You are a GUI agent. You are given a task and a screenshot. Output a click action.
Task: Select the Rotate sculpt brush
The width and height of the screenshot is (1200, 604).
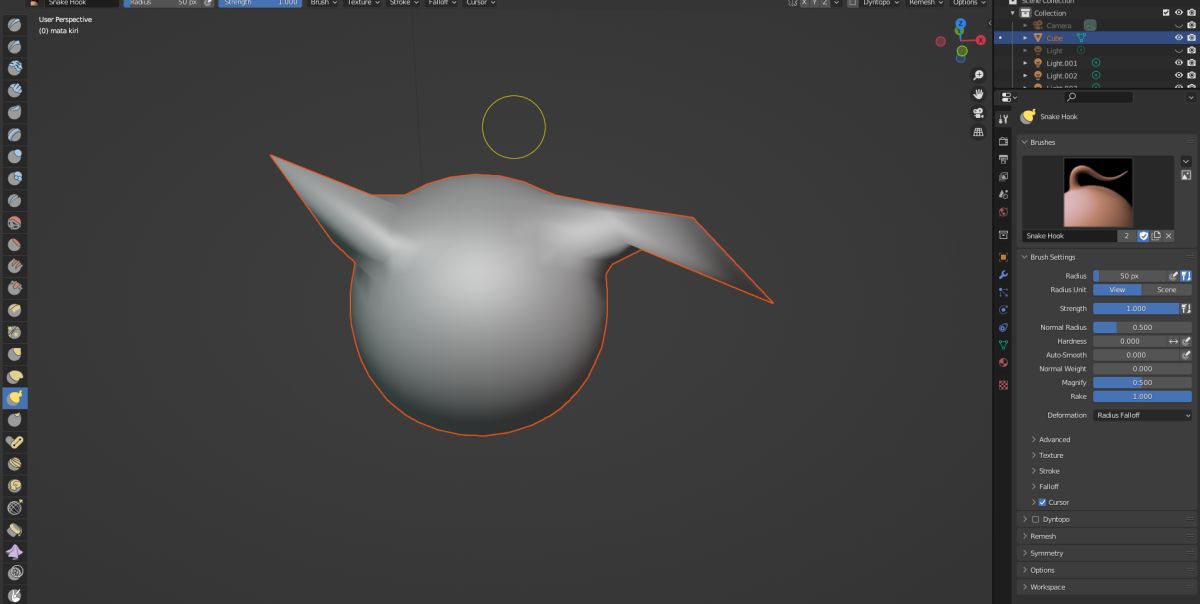pos(15,486)
